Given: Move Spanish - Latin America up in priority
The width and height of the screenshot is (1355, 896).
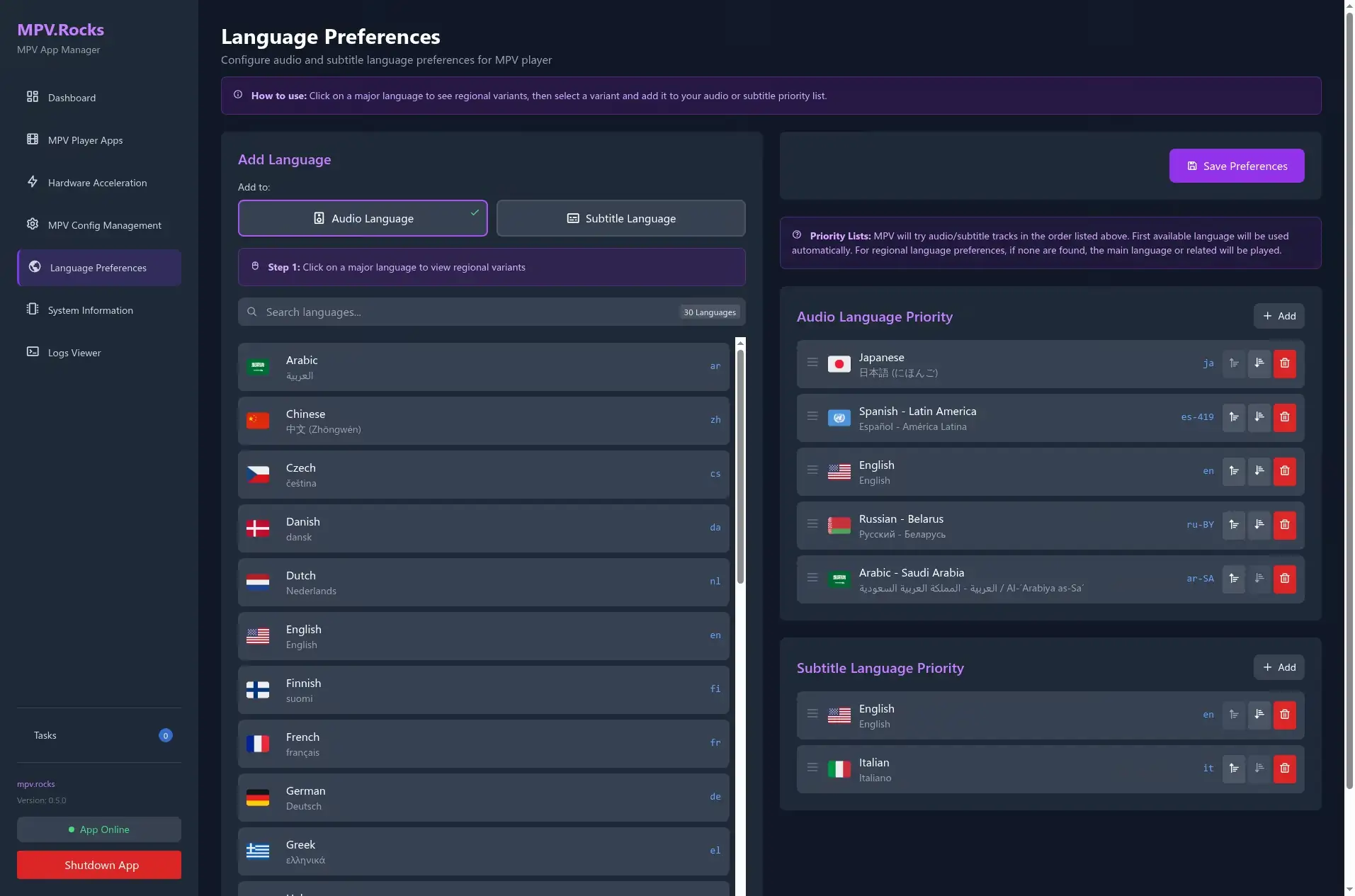Looking at the screenshot, I should pos(1233,417).
